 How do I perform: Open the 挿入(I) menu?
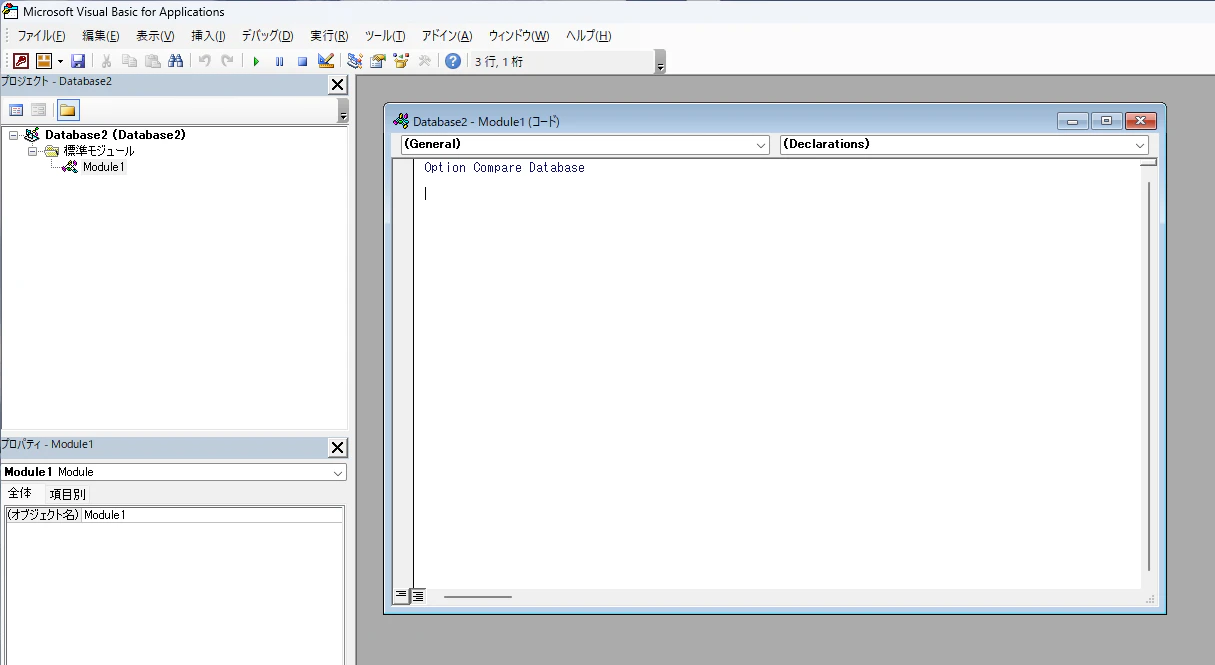click(x=208, y=36)
